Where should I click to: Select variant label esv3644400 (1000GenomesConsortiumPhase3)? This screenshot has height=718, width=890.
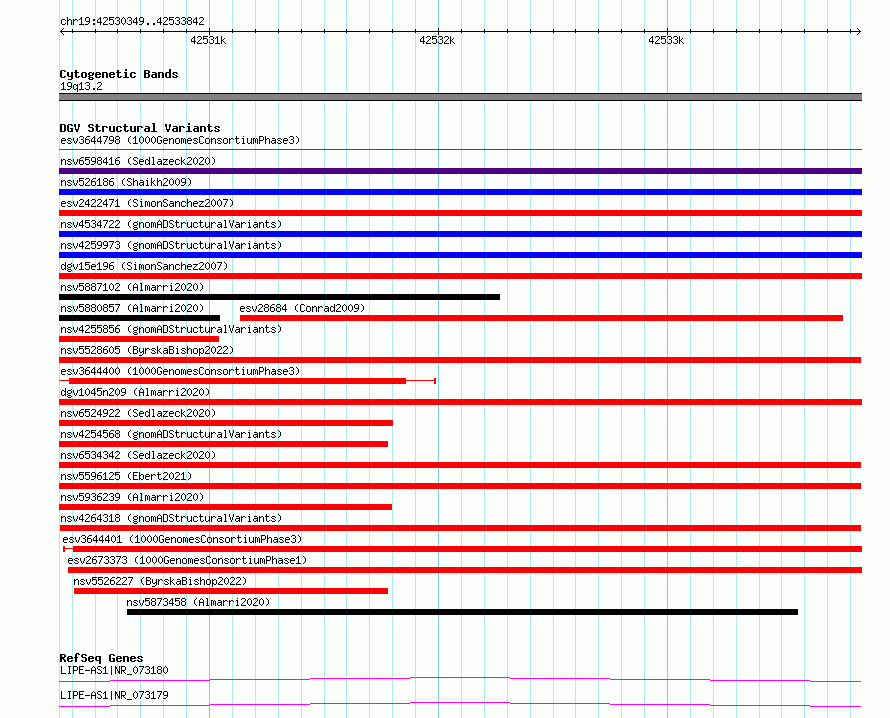coord(180,371)
